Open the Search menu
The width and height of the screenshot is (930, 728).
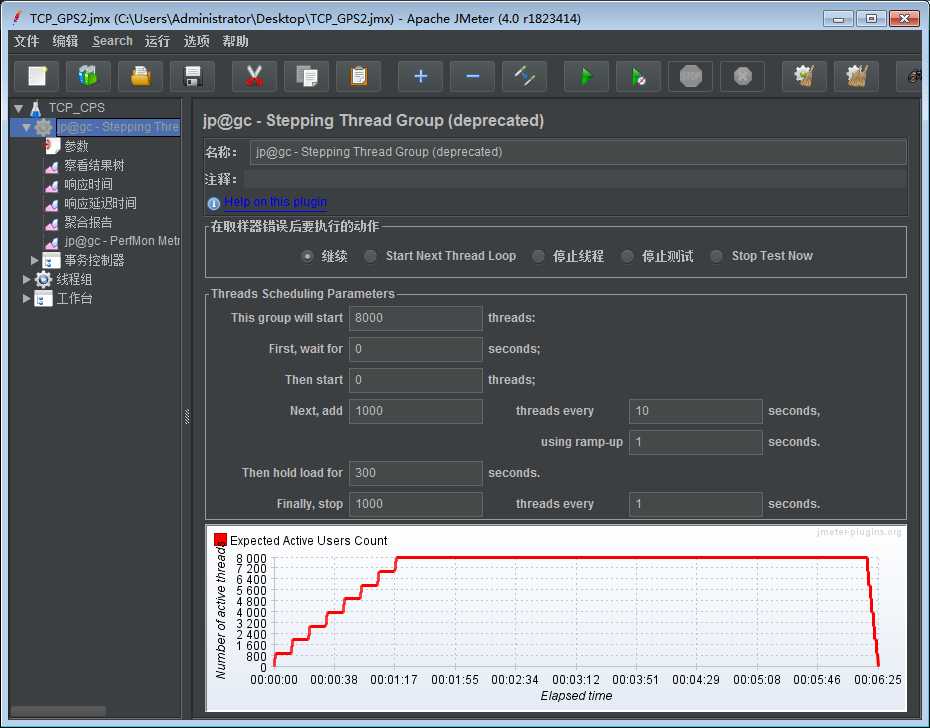click(112, 41)
